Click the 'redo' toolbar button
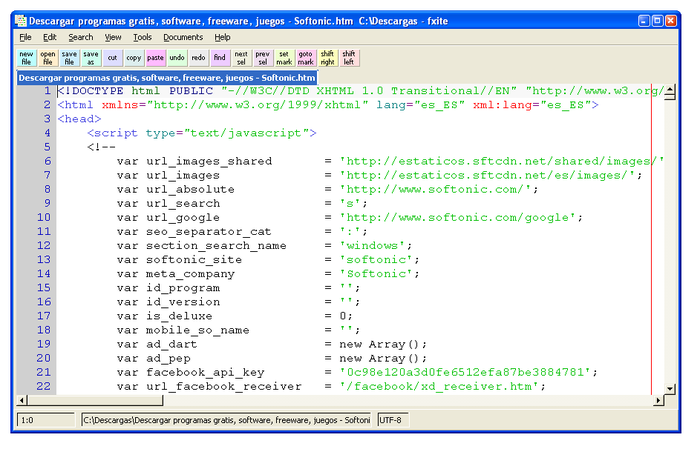The image size is (700, 449). pyautogui.click(x=198, y=58)
